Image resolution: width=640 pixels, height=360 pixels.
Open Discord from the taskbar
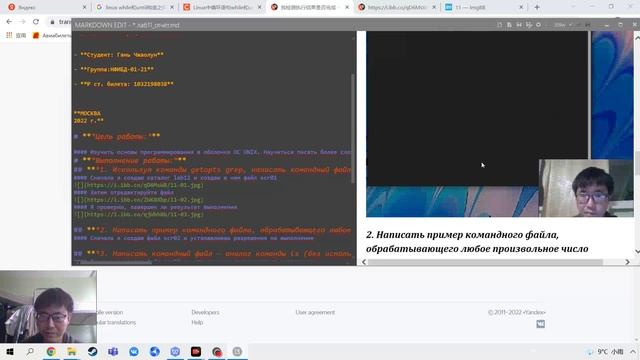click(175, 351)
